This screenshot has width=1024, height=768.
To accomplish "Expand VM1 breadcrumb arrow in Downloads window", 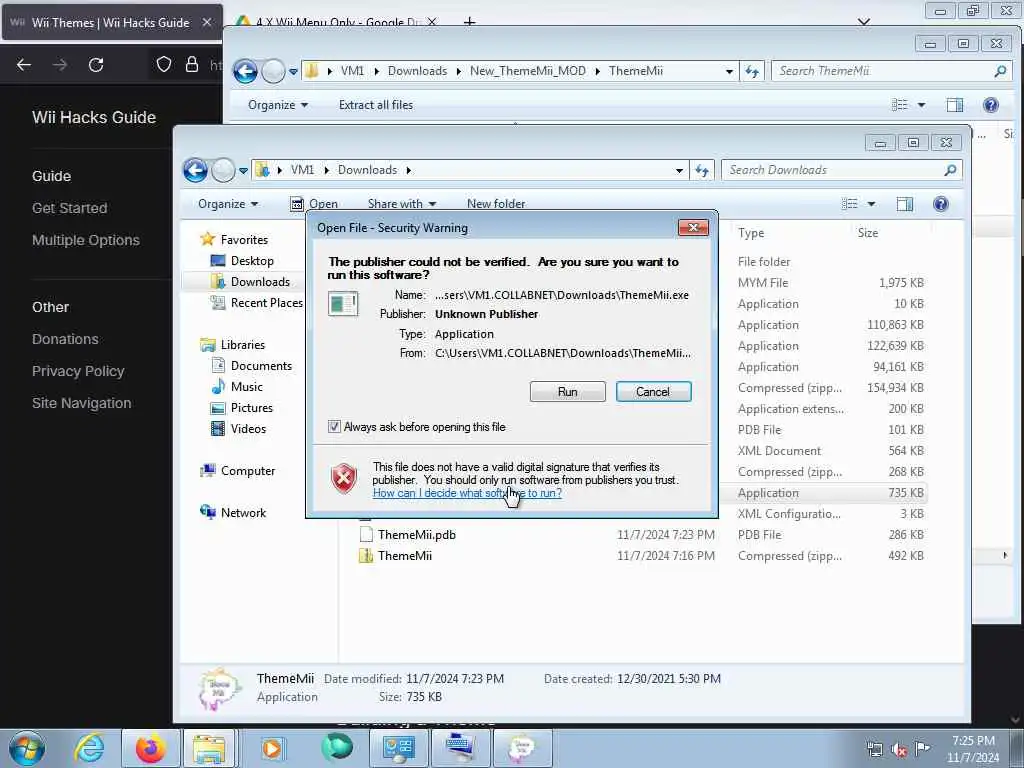I will click(327, 170).
